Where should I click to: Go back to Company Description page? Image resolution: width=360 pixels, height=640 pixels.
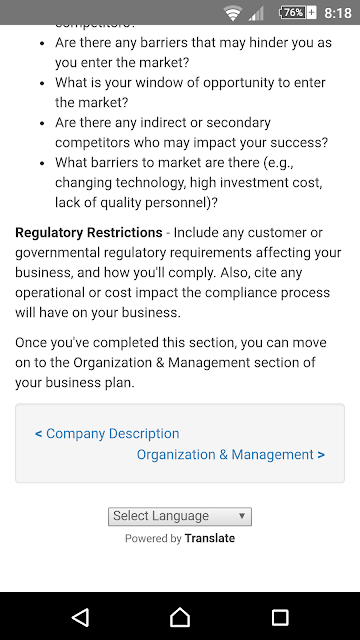point(107,433)
